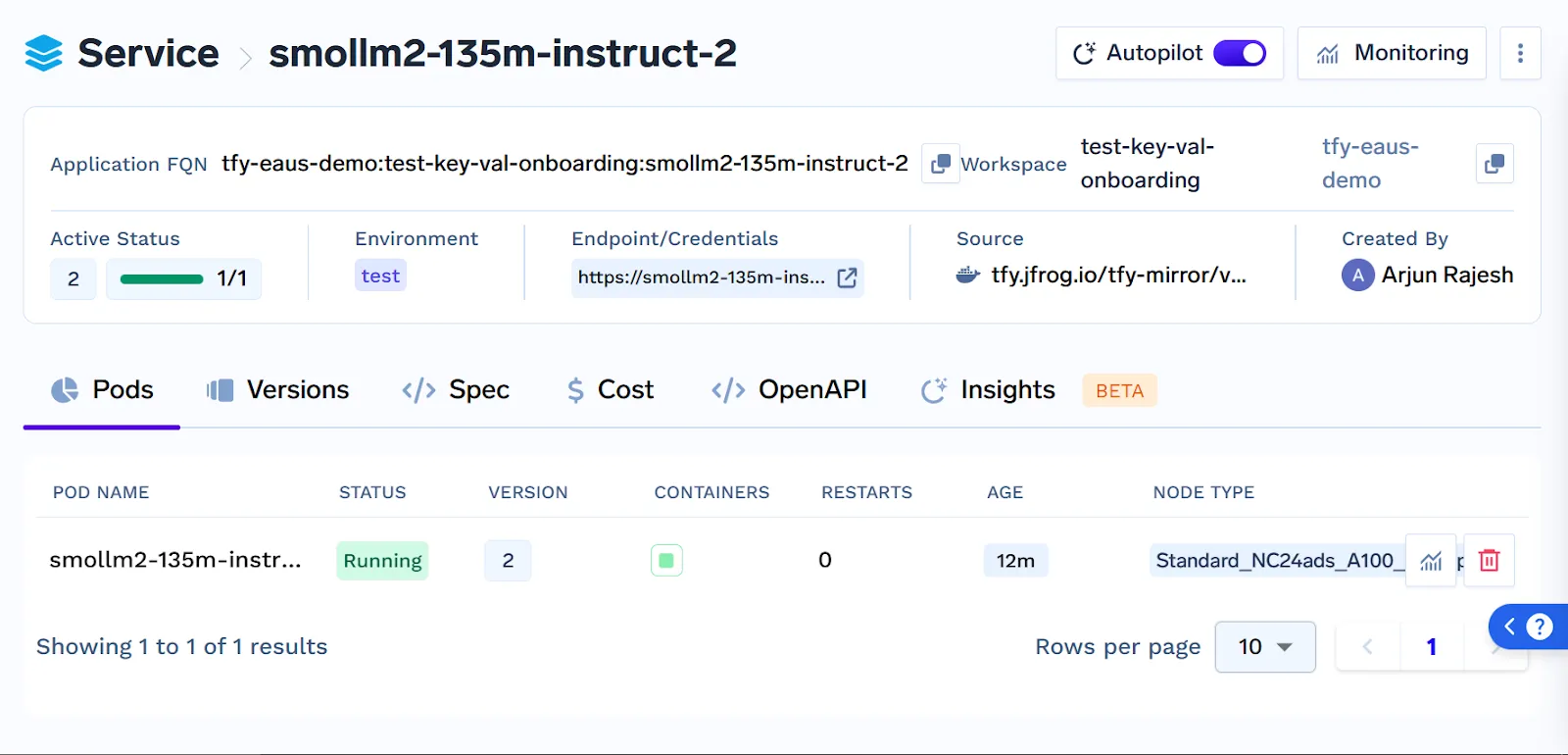Open the Spec tab

click(456, 390)
